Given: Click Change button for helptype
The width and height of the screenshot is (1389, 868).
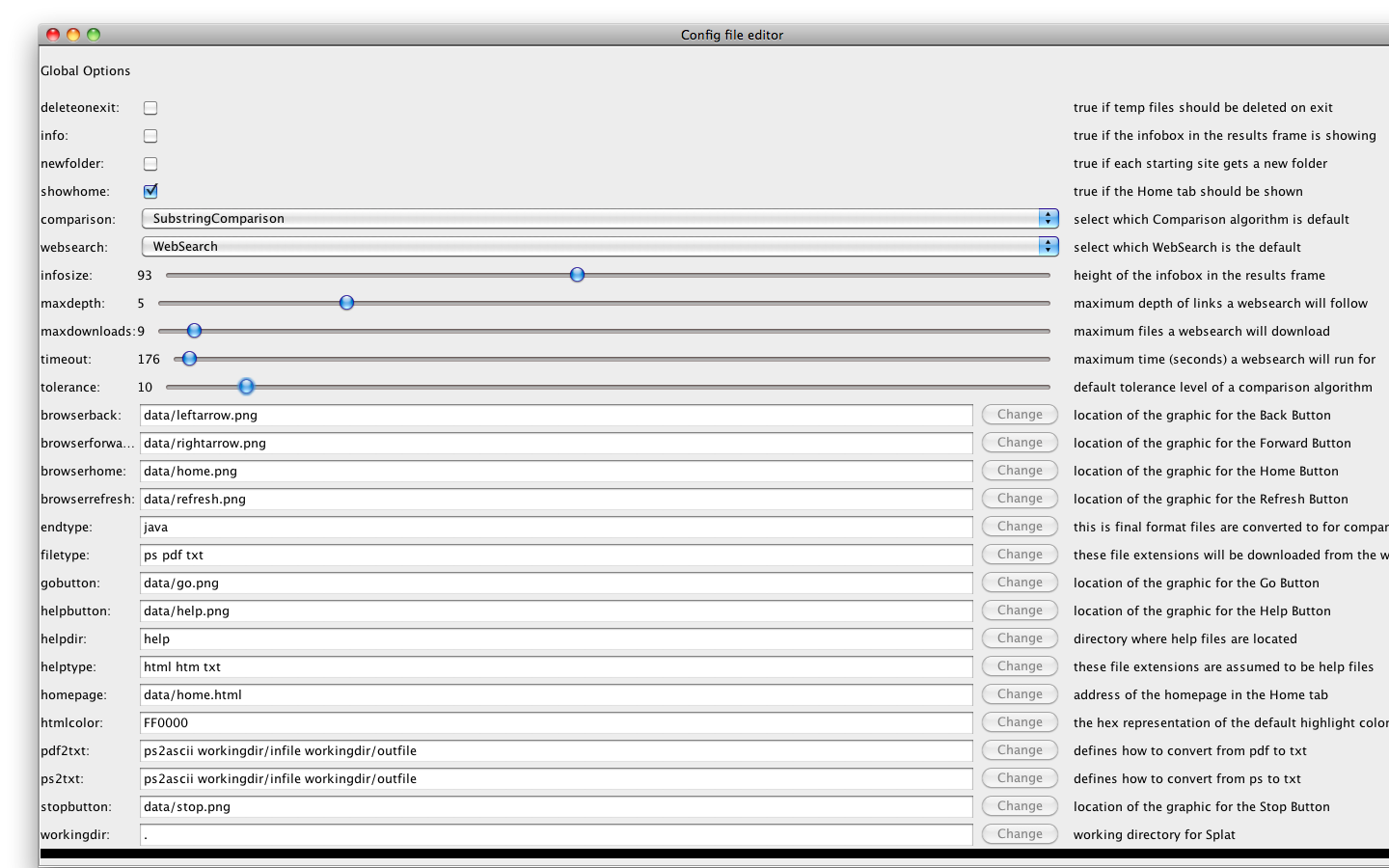Looking at the screenshot, I should pyautogui.click(x=1020, y=666).
